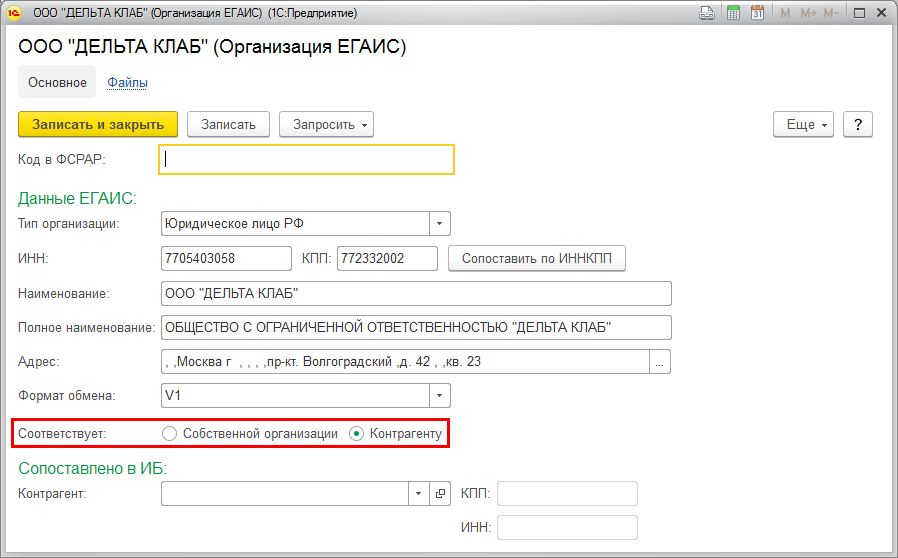Switch to the Файлы tab
Image resolution: width=898 pixels, height=558 pixels.
[127, 82]
